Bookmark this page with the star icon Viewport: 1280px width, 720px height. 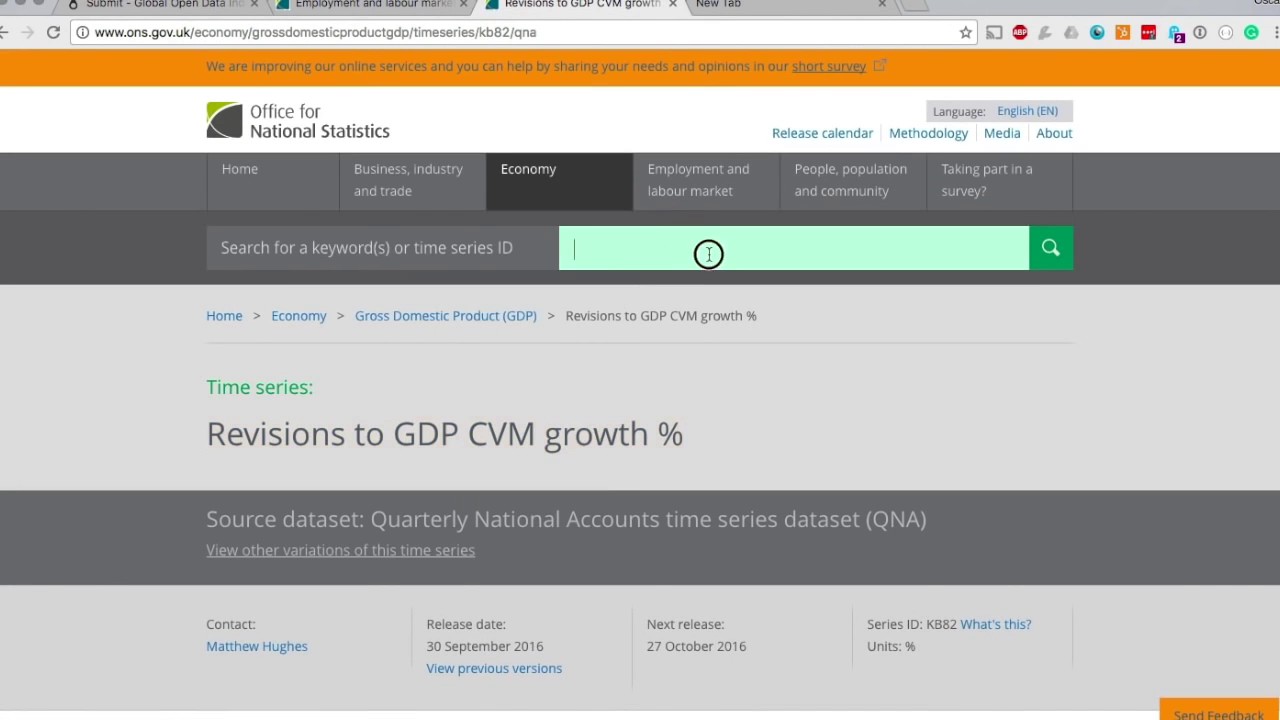point(966,32)
